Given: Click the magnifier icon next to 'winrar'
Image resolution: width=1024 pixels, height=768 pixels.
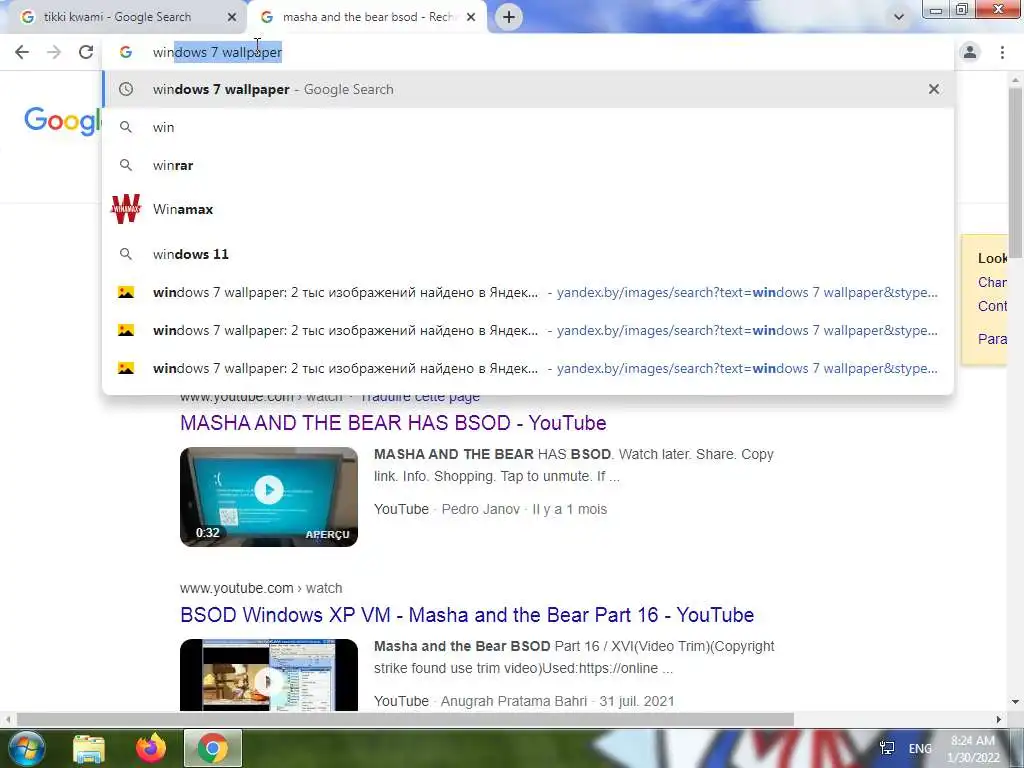Looking at the screenshot, I should click(x=125, y=165).
